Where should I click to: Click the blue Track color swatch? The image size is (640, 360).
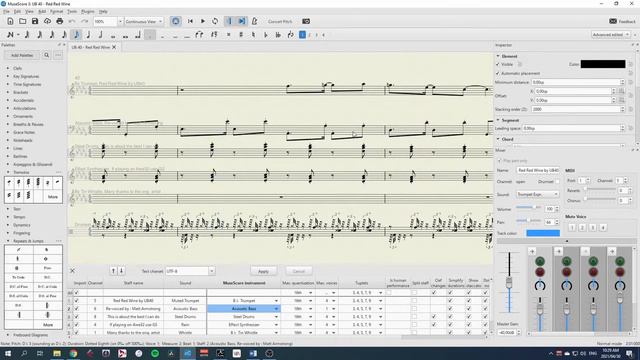pyautogui.click(x=543, y=233)
